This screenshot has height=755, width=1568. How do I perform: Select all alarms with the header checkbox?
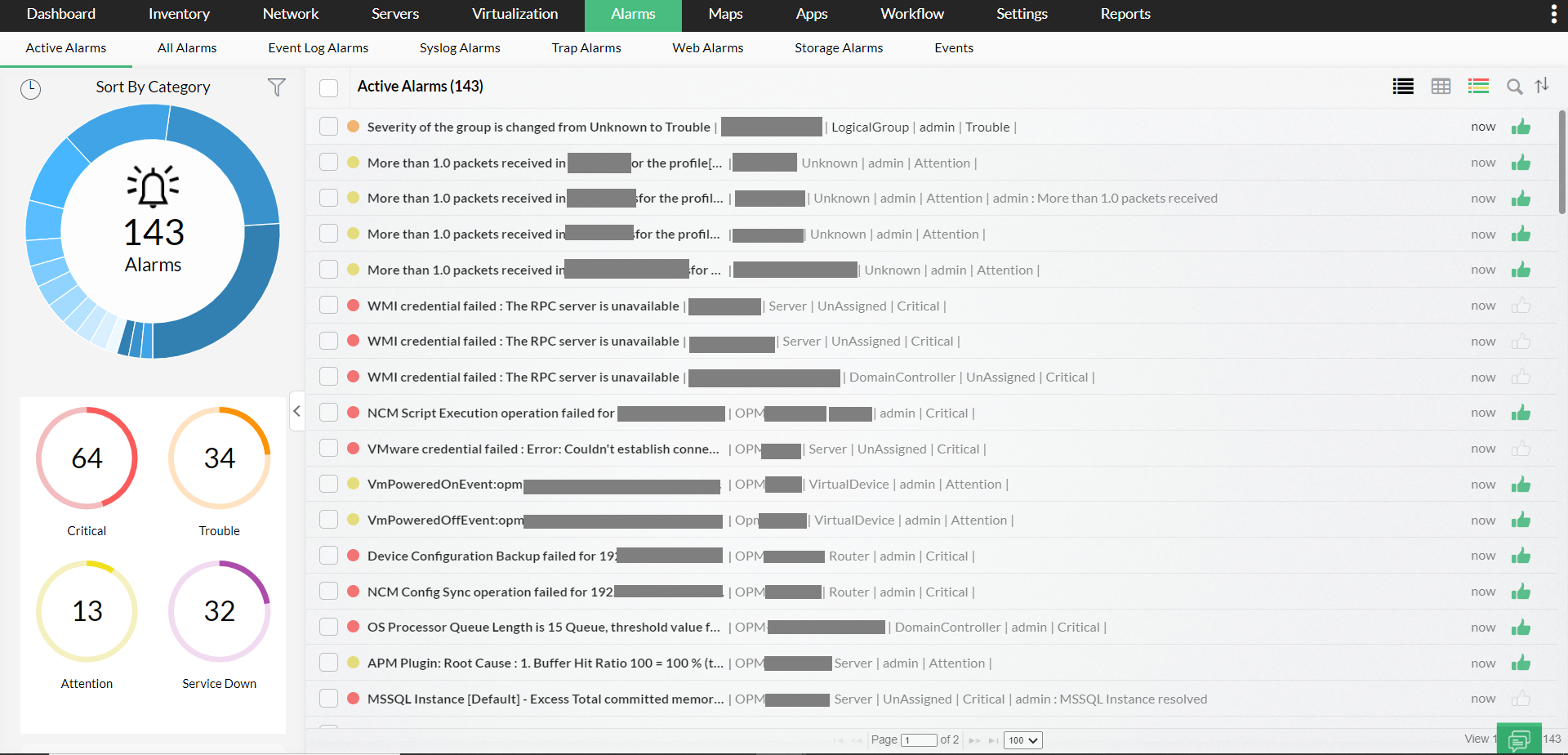pyautogui.click(x=328, y=87)
